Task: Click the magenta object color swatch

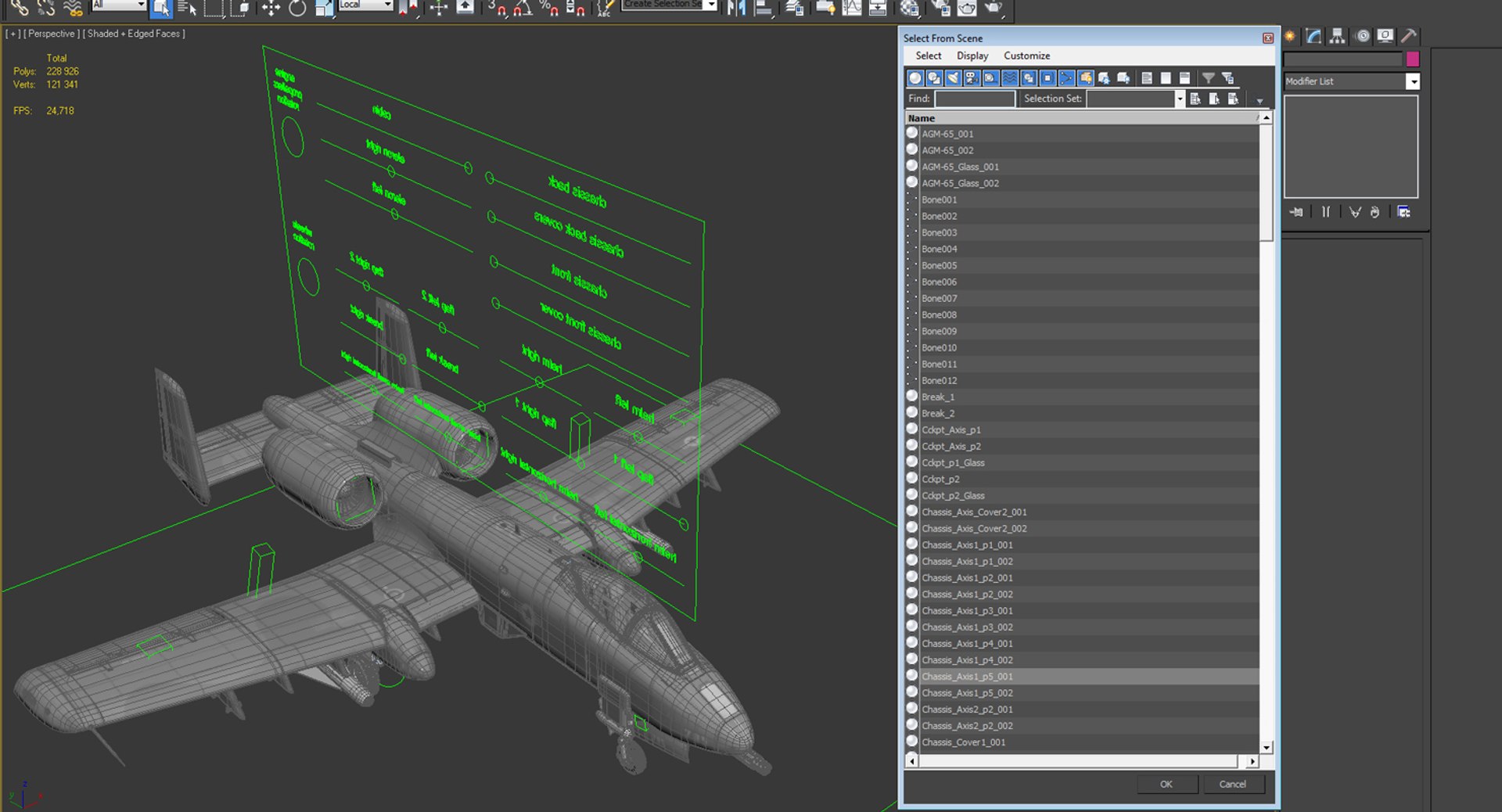Action: pyautogui.click(x=1412, y=59)
